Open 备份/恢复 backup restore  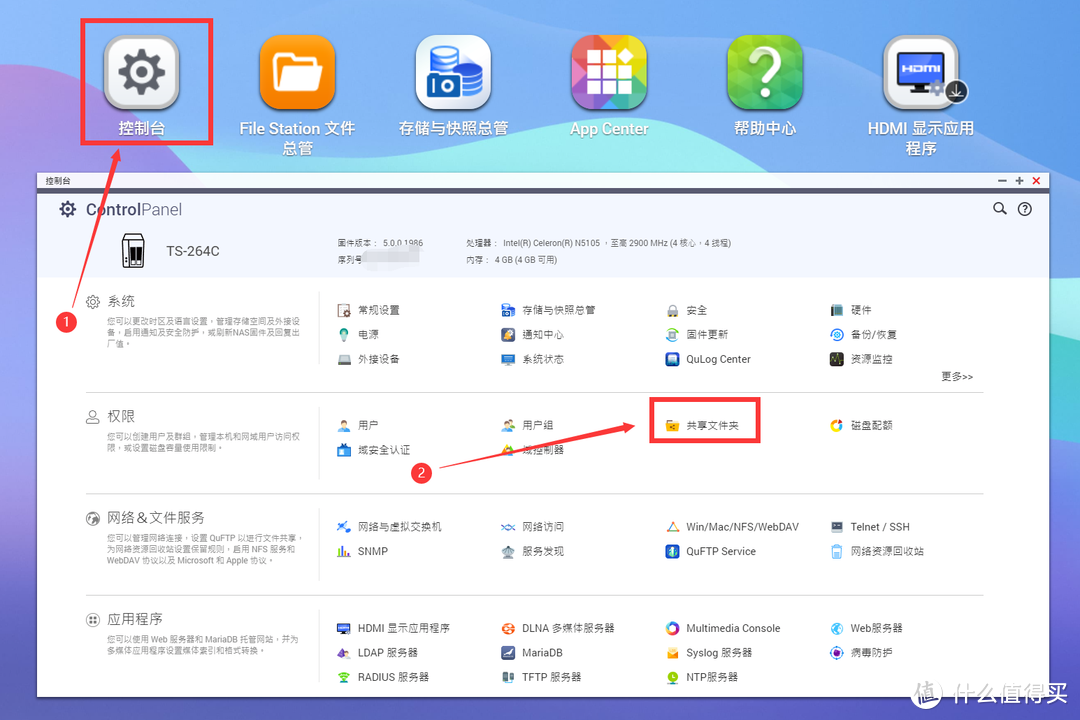pyautogui.click(x=863, y=335)
